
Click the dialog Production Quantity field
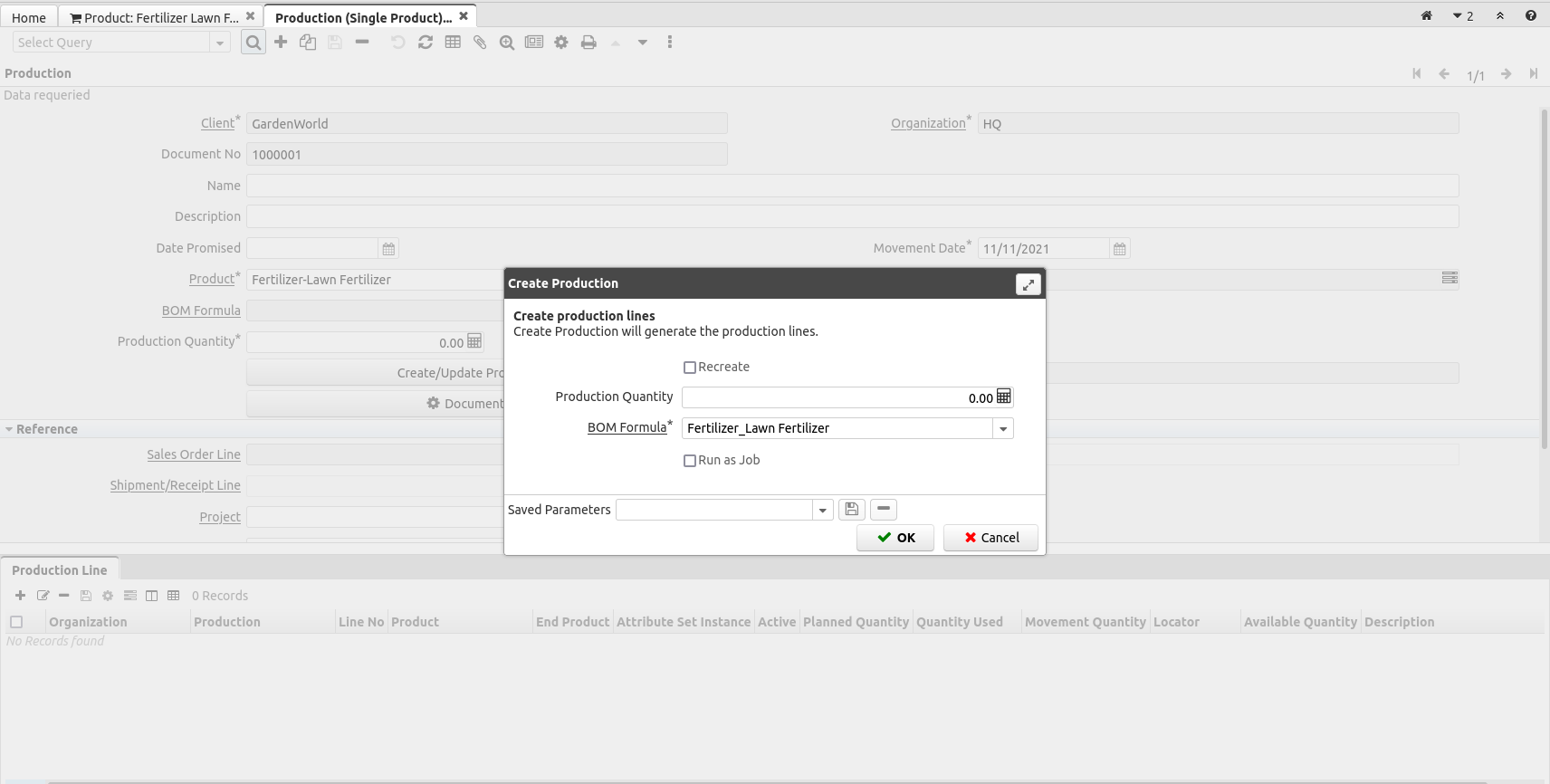pyautogui.click(x=838, y=397)
